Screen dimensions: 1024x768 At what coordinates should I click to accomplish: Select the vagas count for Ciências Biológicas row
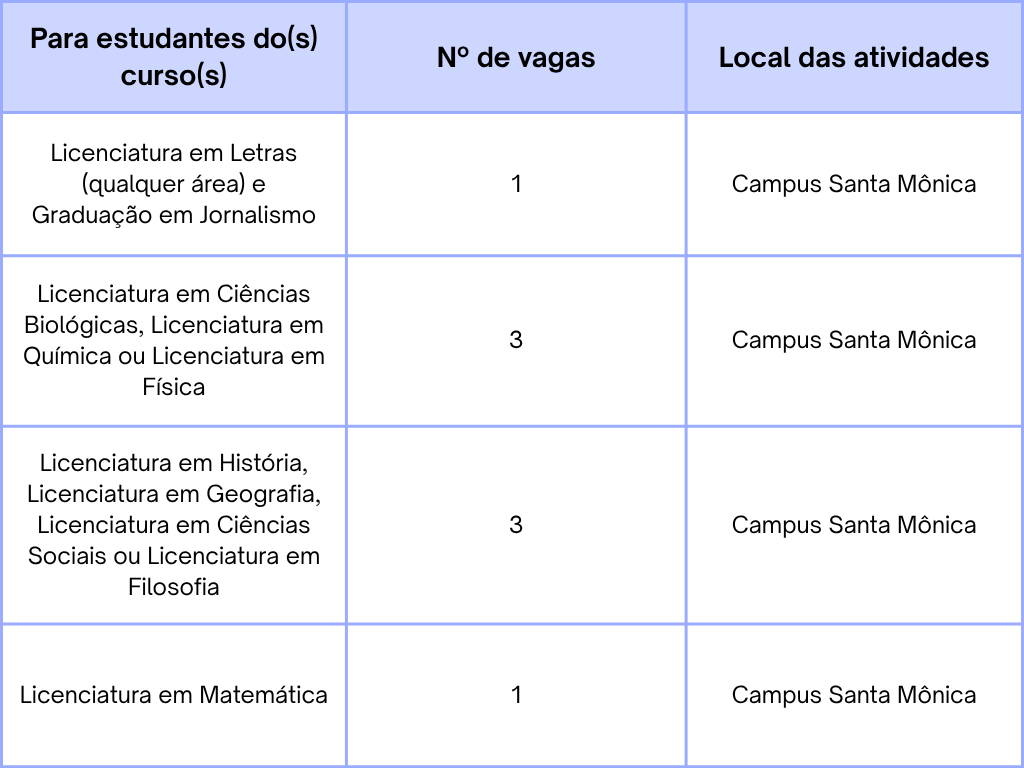pos(516,340)
